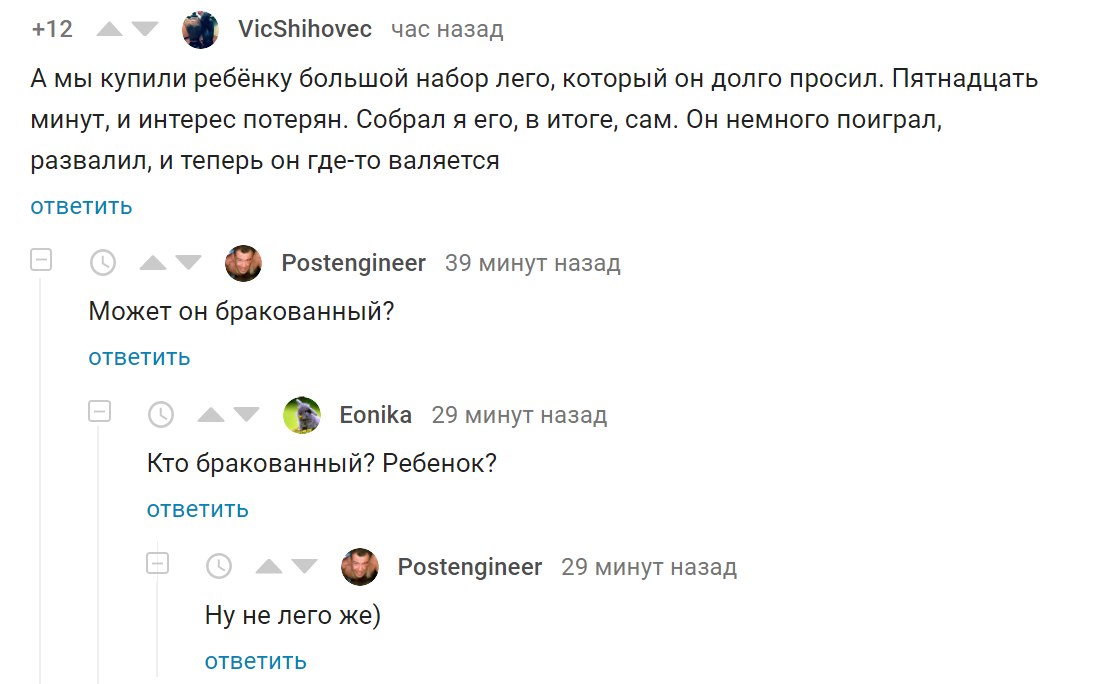
Task: Click clock icon beside Postengineer's first comment
Action: tap(103, 263)
